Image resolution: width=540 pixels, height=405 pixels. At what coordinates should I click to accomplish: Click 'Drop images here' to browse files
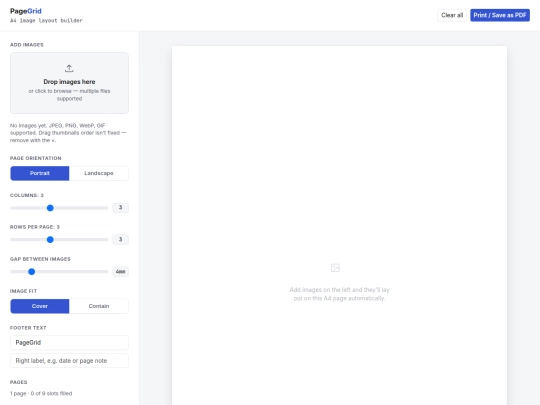click(x=69, y=82)
